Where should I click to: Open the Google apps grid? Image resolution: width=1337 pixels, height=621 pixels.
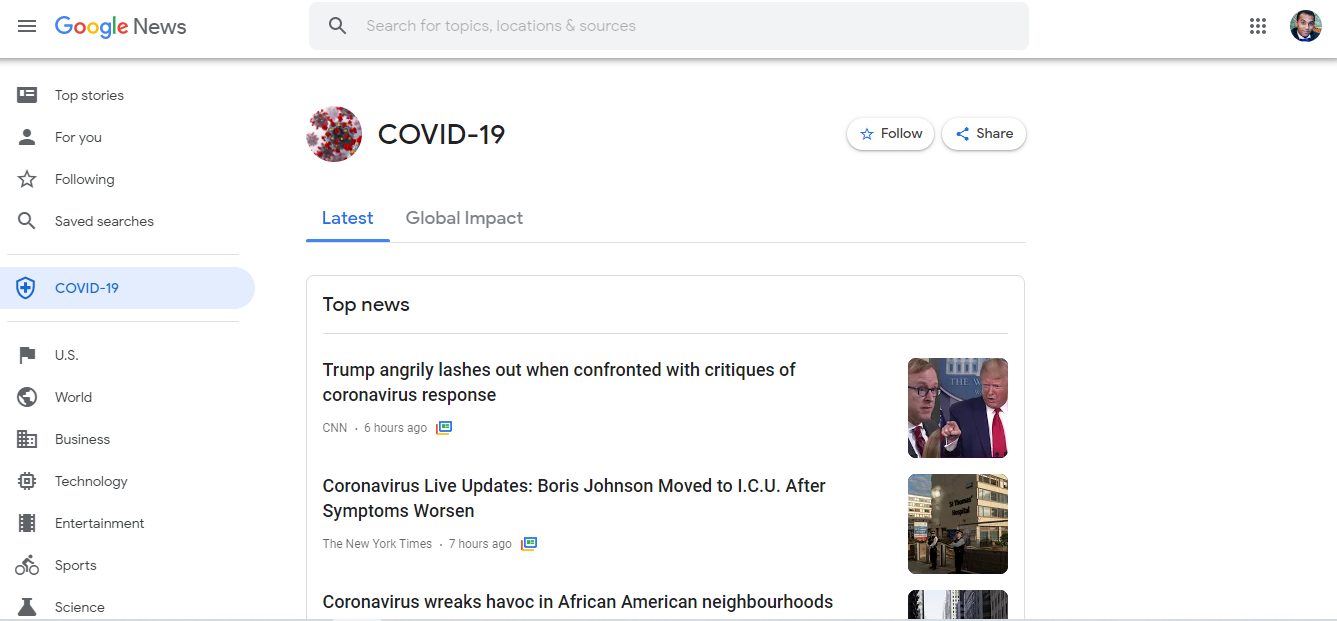(1258, 26)
